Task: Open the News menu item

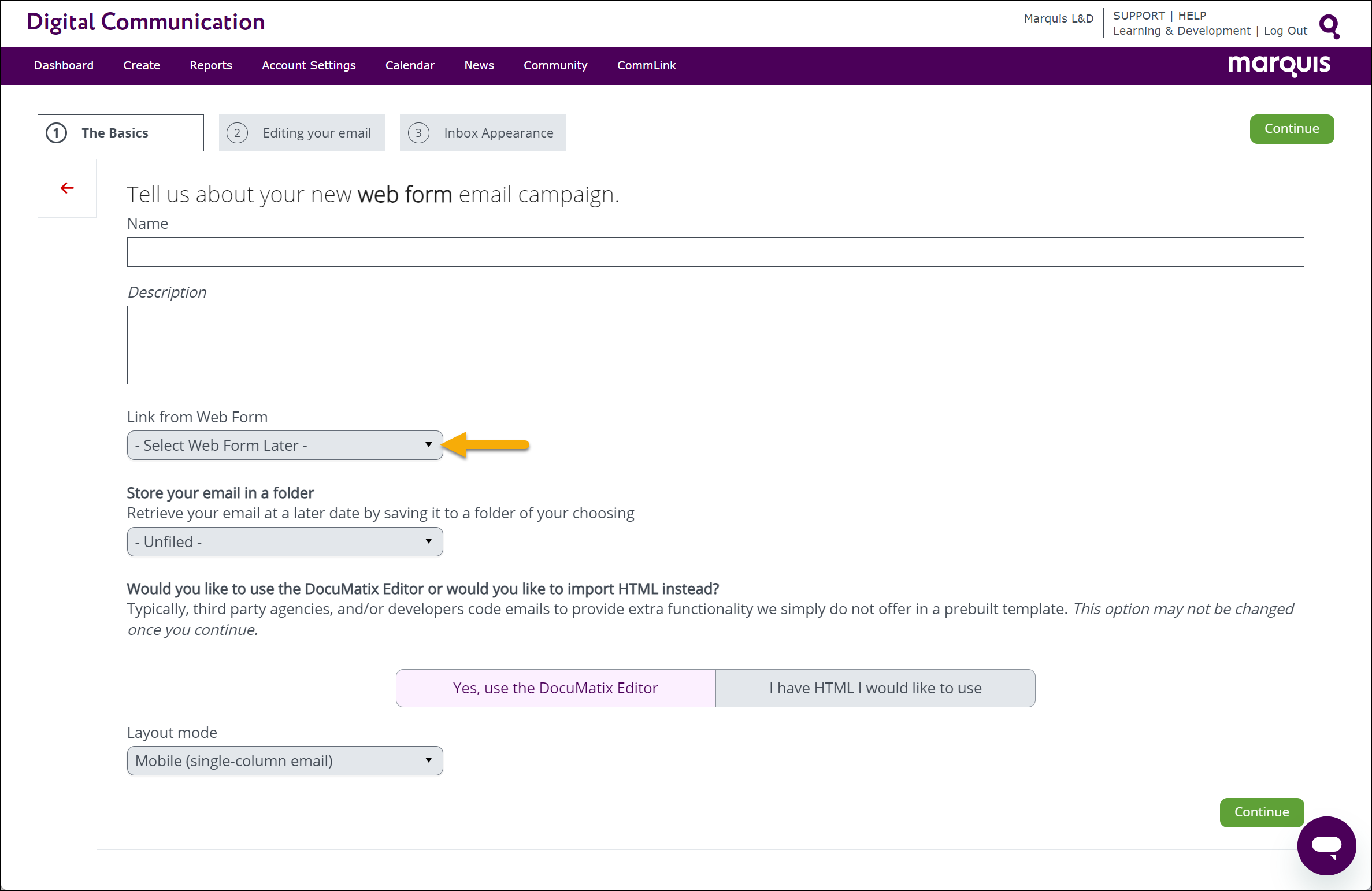Action: tap(479, 65)
